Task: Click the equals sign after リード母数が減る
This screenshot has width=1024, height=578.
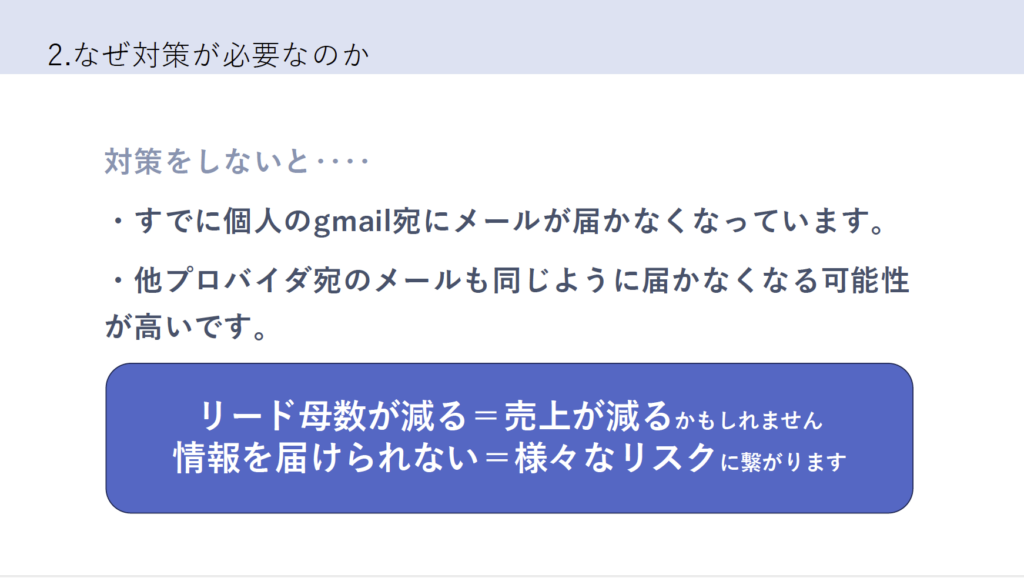Action: [486, 417]
